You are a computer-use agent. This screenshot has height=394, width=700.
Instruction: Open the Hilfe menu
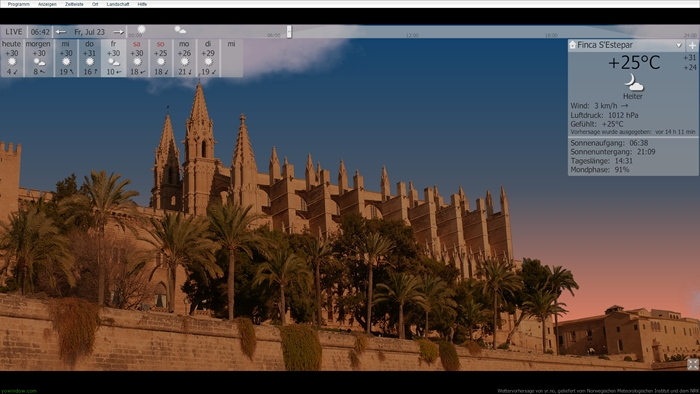[142, 4]
